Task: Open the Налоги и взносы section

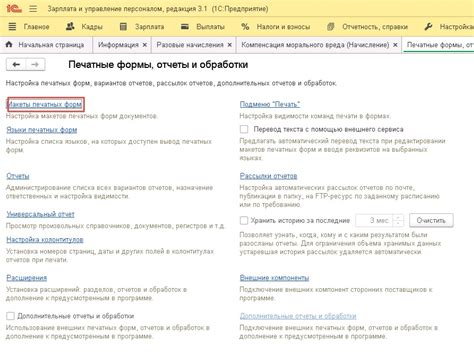Action: tap(283, 27)
